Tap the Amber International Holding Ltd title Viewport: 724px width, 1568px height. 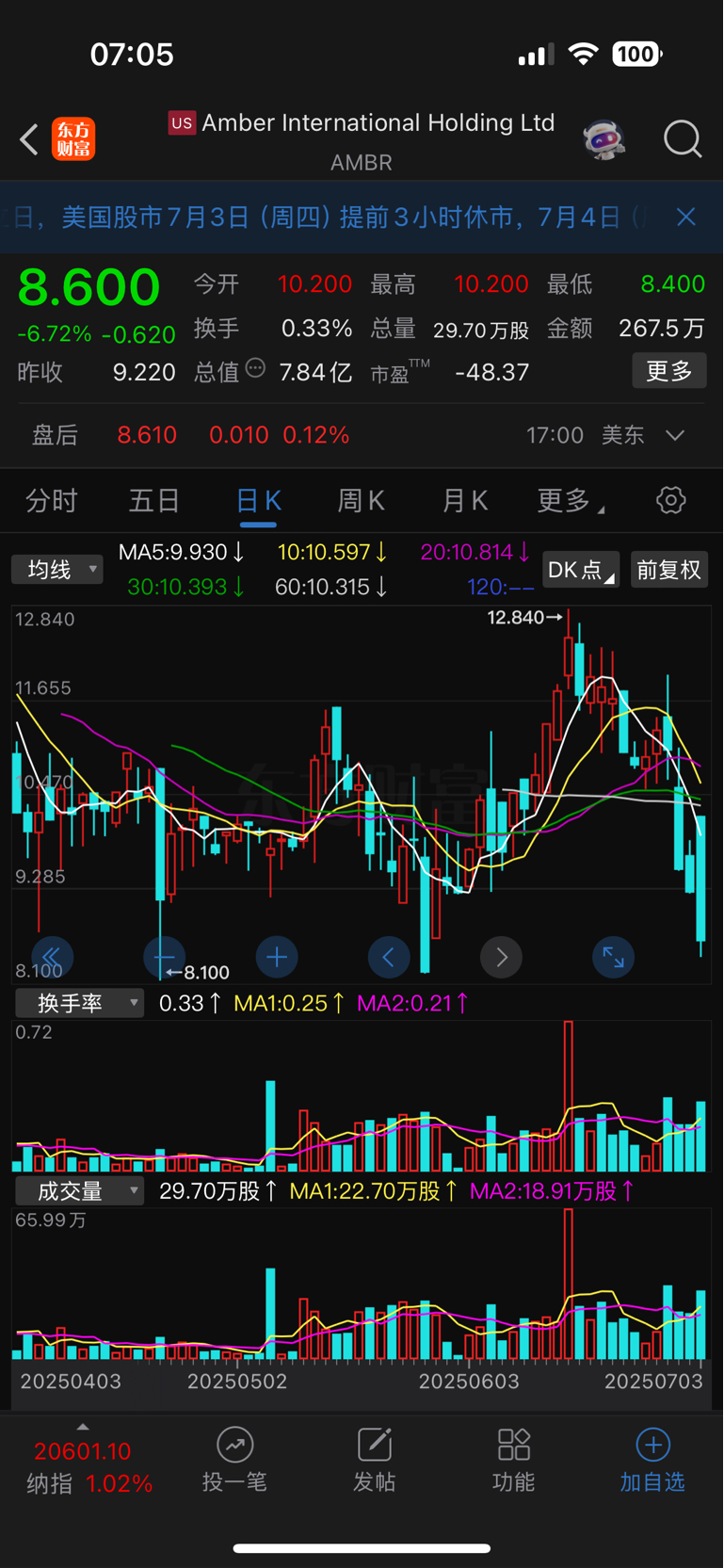(x=378, y=123)
